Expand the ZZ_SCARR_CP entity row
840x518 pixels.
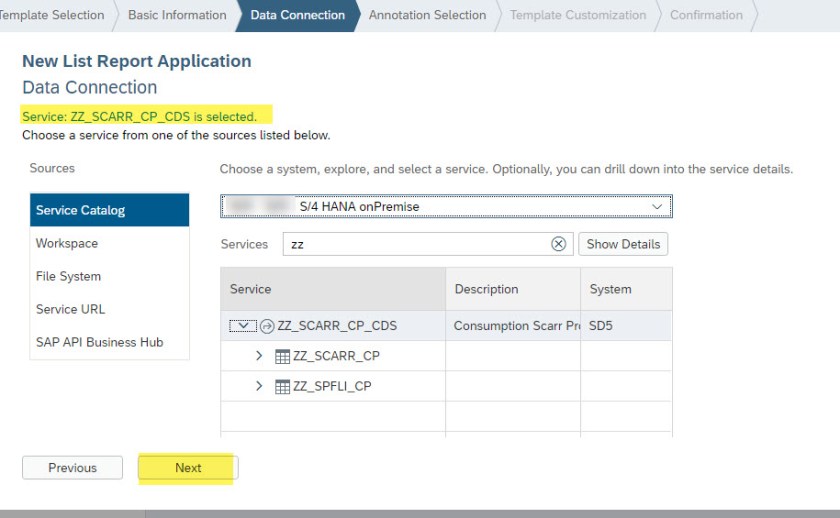[259, 356]
